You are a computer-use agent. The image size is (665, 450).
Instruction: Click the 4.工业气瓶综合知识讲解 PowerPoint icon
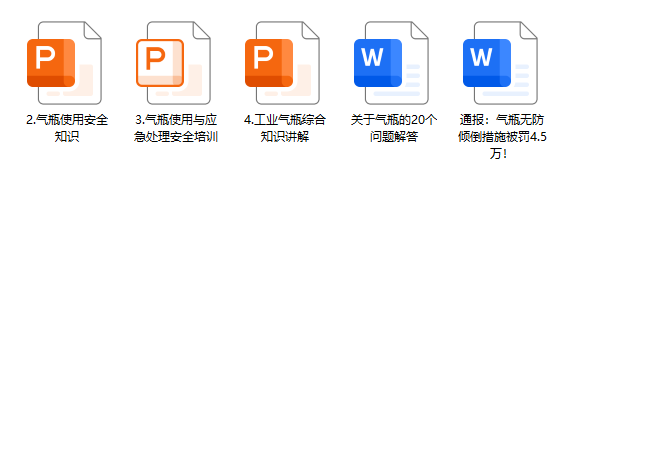285,63
